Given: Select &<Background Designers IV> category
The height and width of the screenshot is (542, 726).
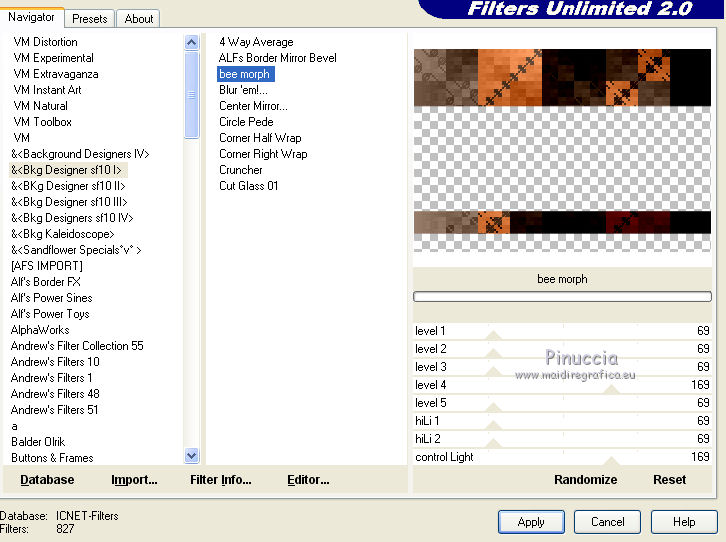Looking at the screenshot, I should tap(80, 154).
